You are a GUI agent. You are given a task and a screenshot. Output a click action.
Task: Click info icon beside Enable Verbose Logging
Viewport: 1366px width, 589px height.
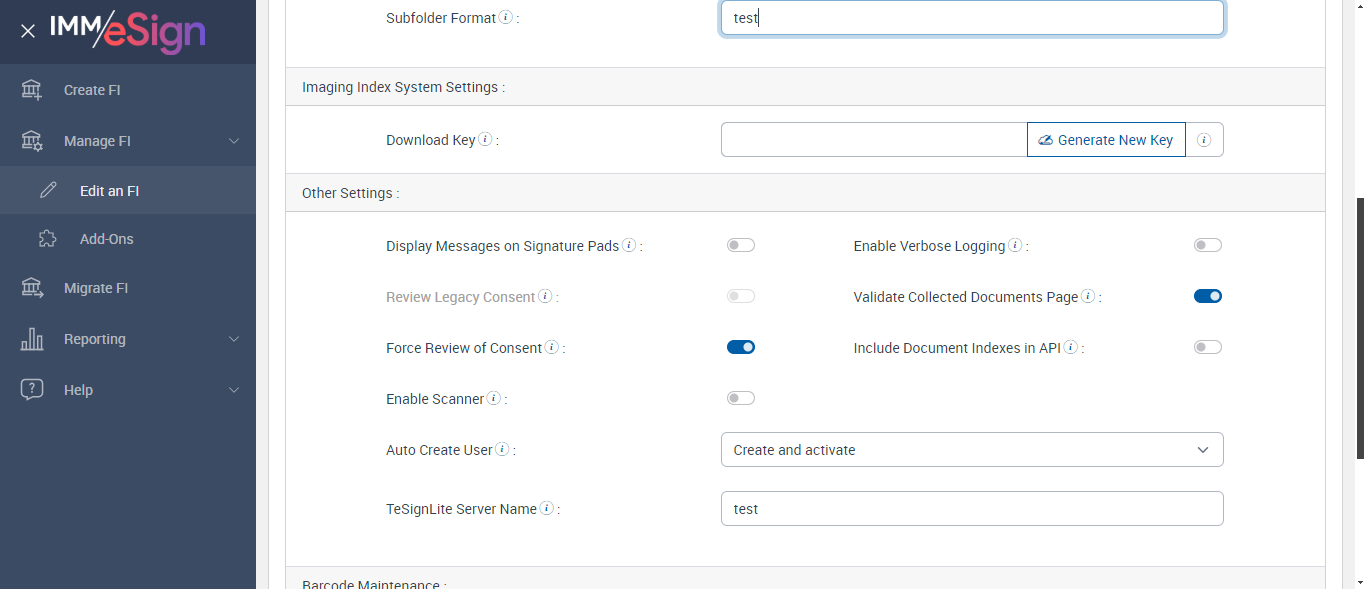pos(1015,245)
